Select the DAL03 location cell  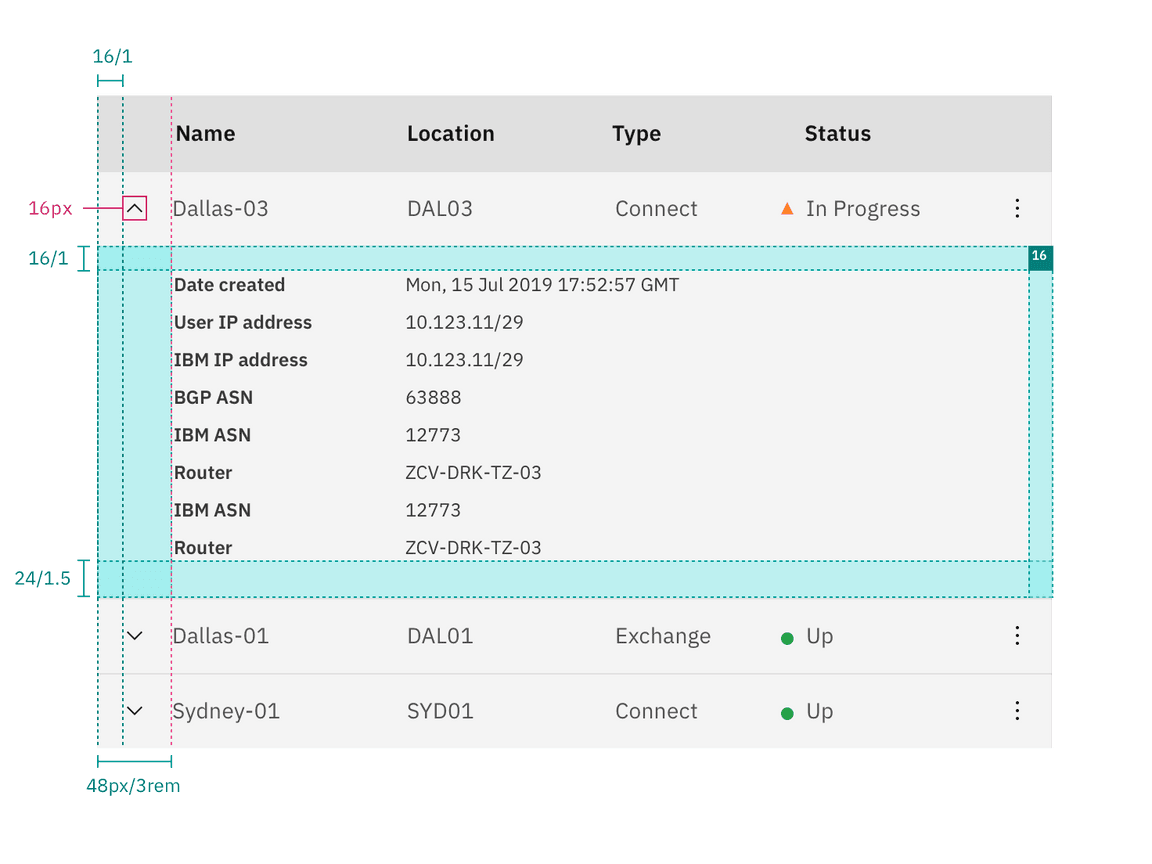[x=439, y=209]
